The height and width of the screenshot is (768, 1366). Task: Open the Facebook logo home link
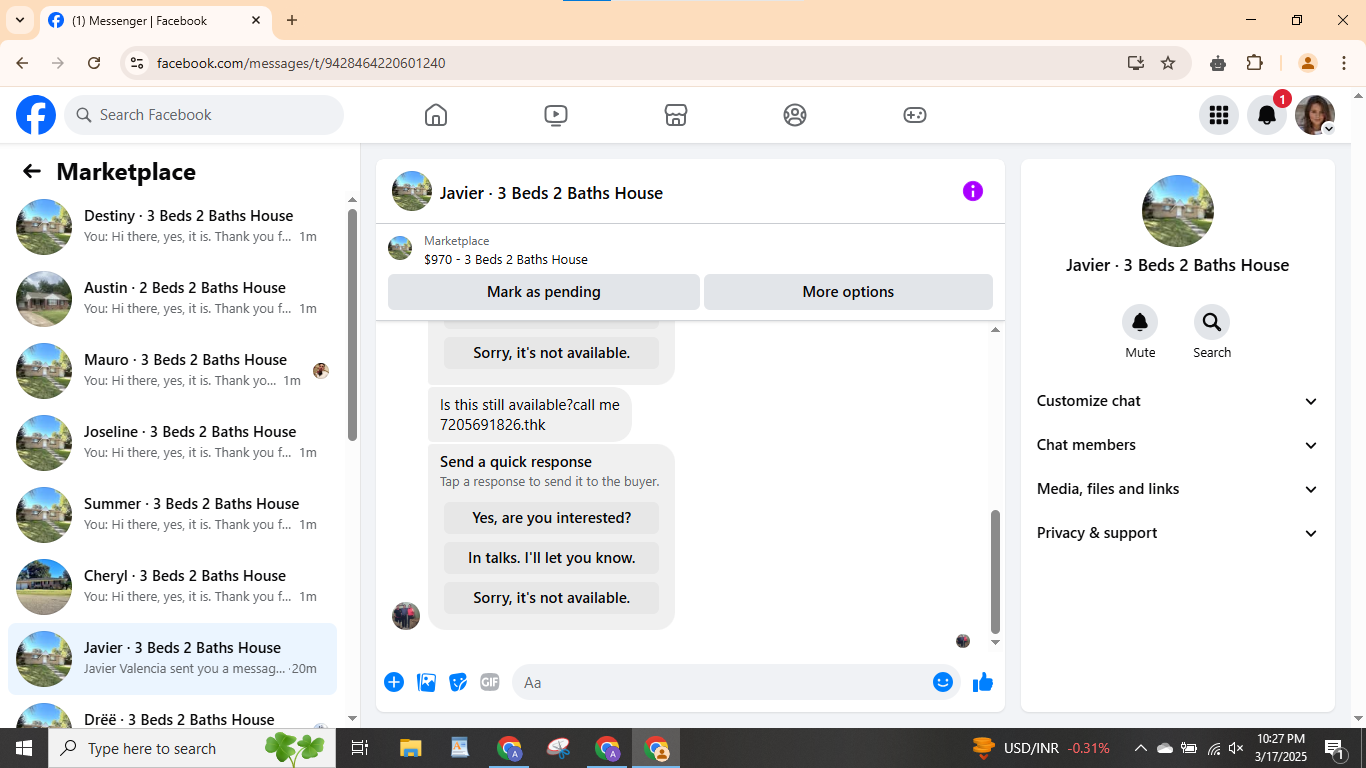36,115
